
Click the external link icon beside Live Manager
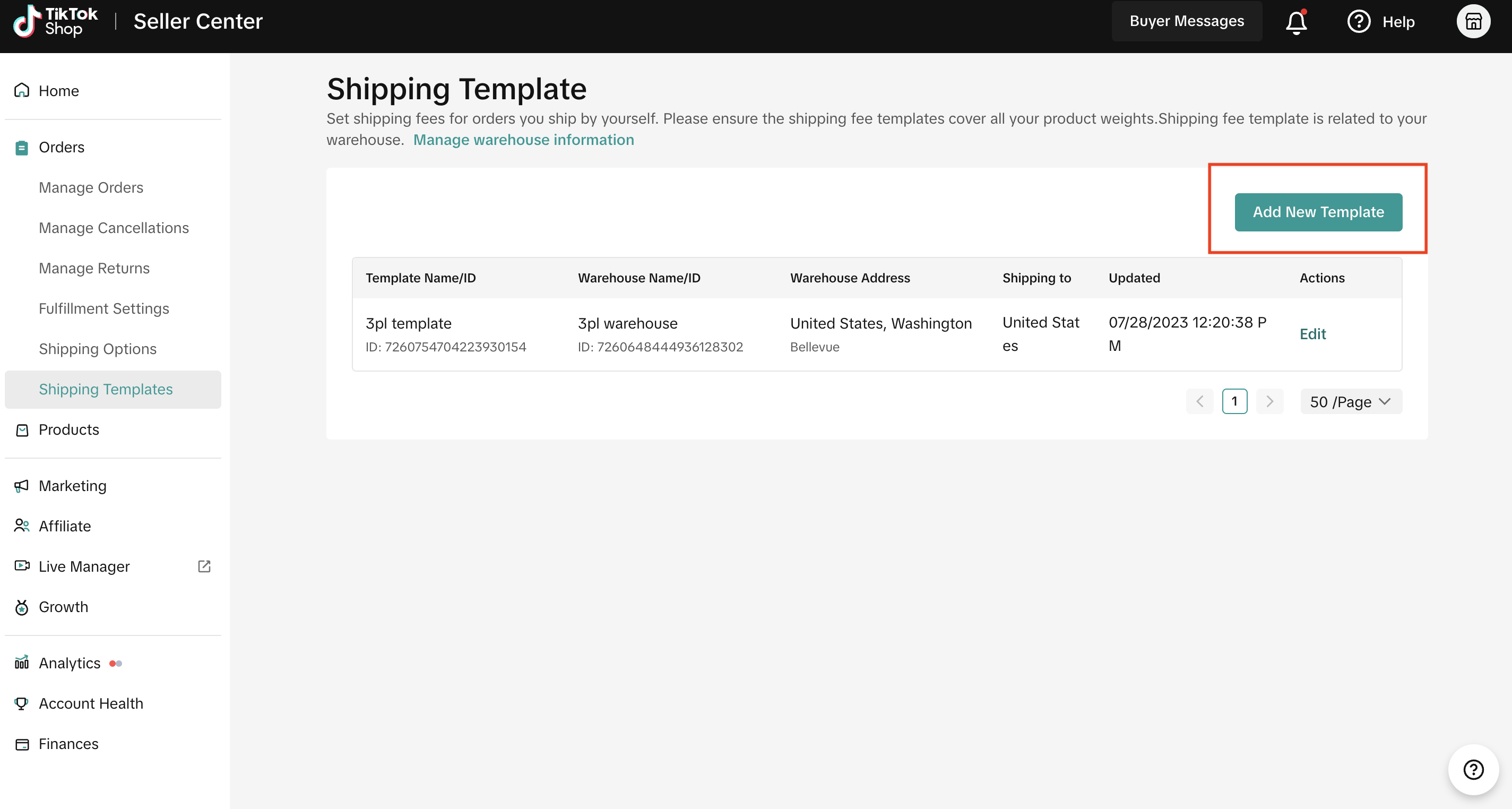click(x=204, y=566)
